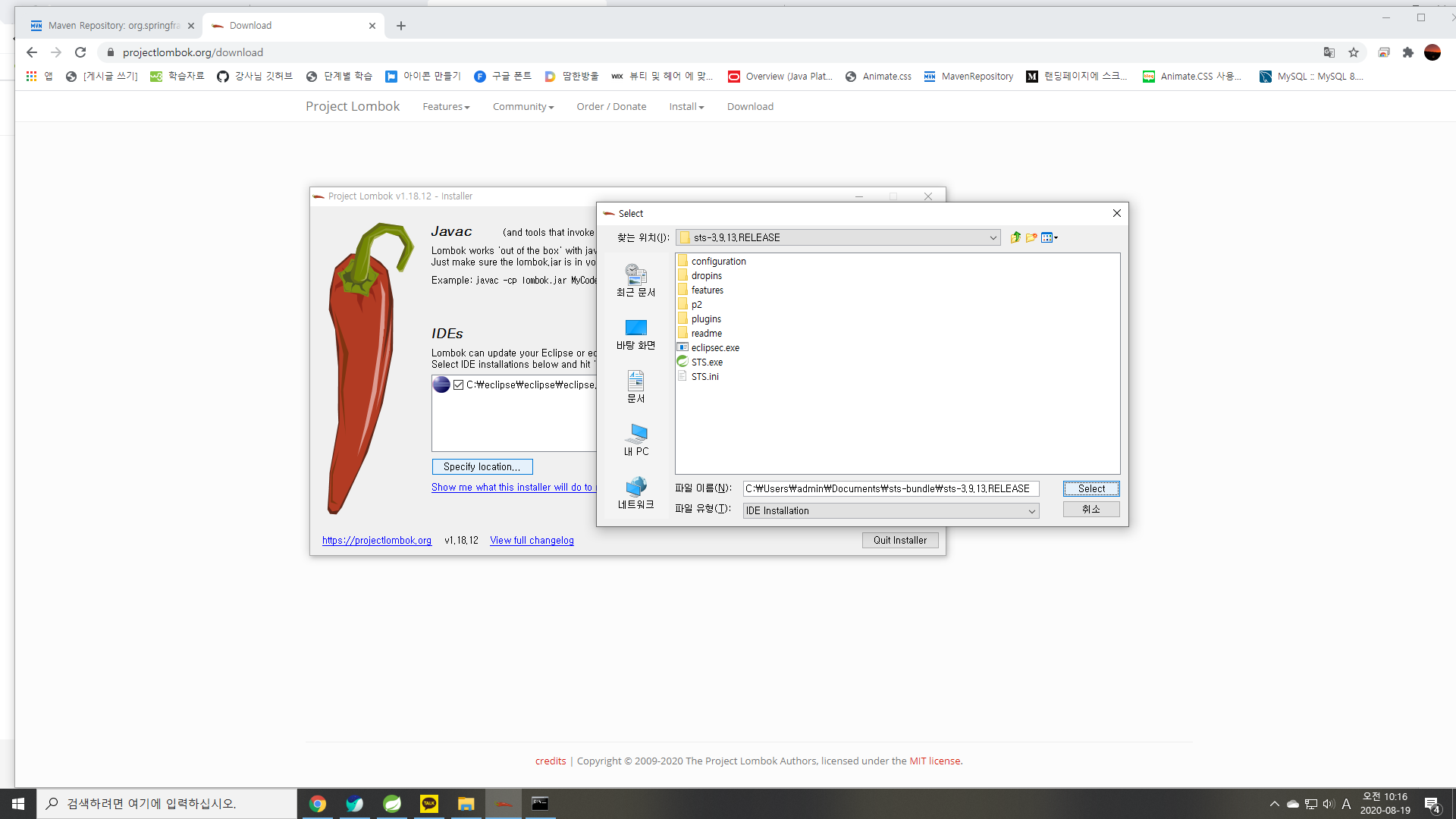
Task: Click the credits link in footer
Action: coord(551,761)
